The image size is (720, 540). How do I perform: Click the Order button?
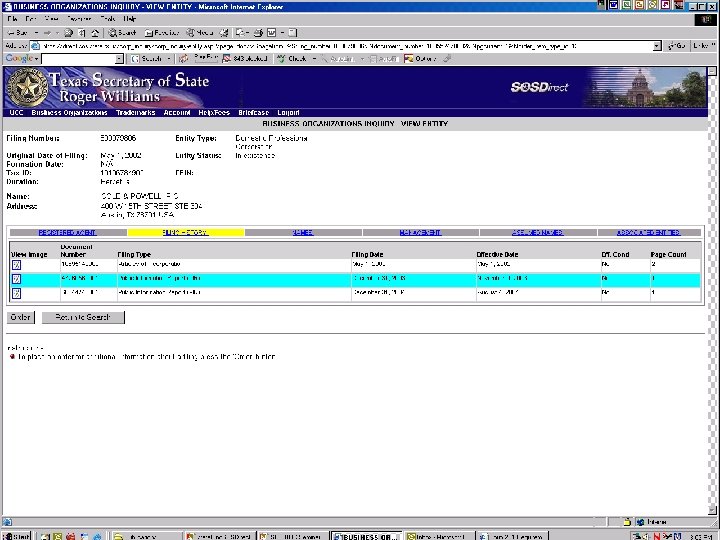[x=21, y=317]
